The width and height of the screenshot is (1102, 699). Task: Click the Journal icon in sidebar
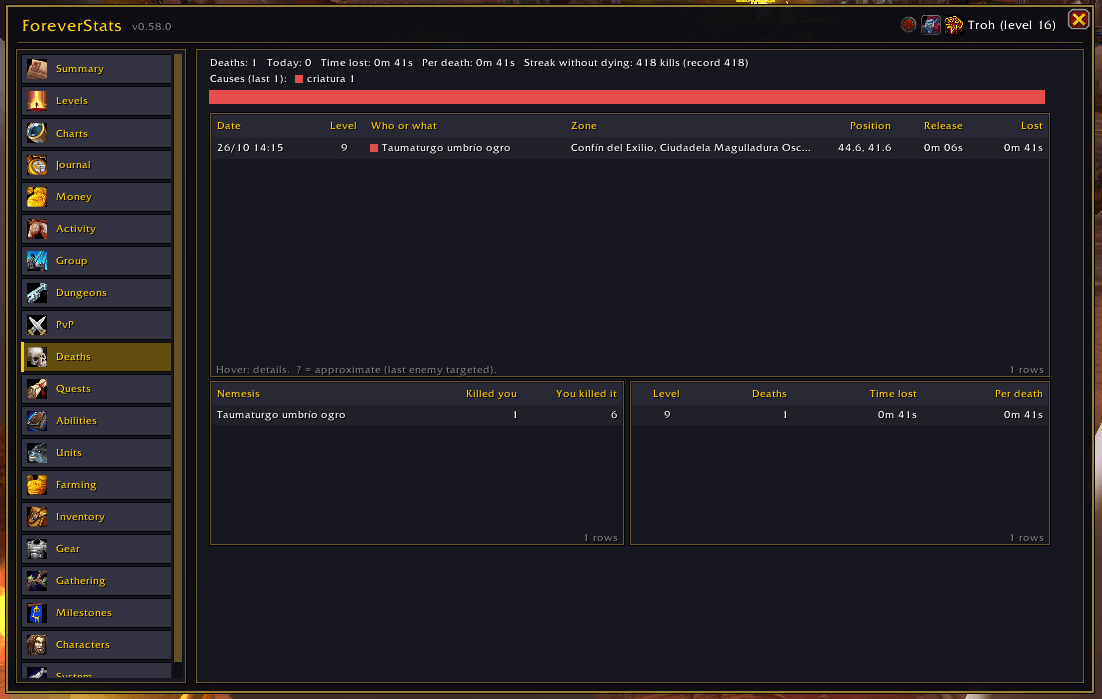click(x=37, y=165)
